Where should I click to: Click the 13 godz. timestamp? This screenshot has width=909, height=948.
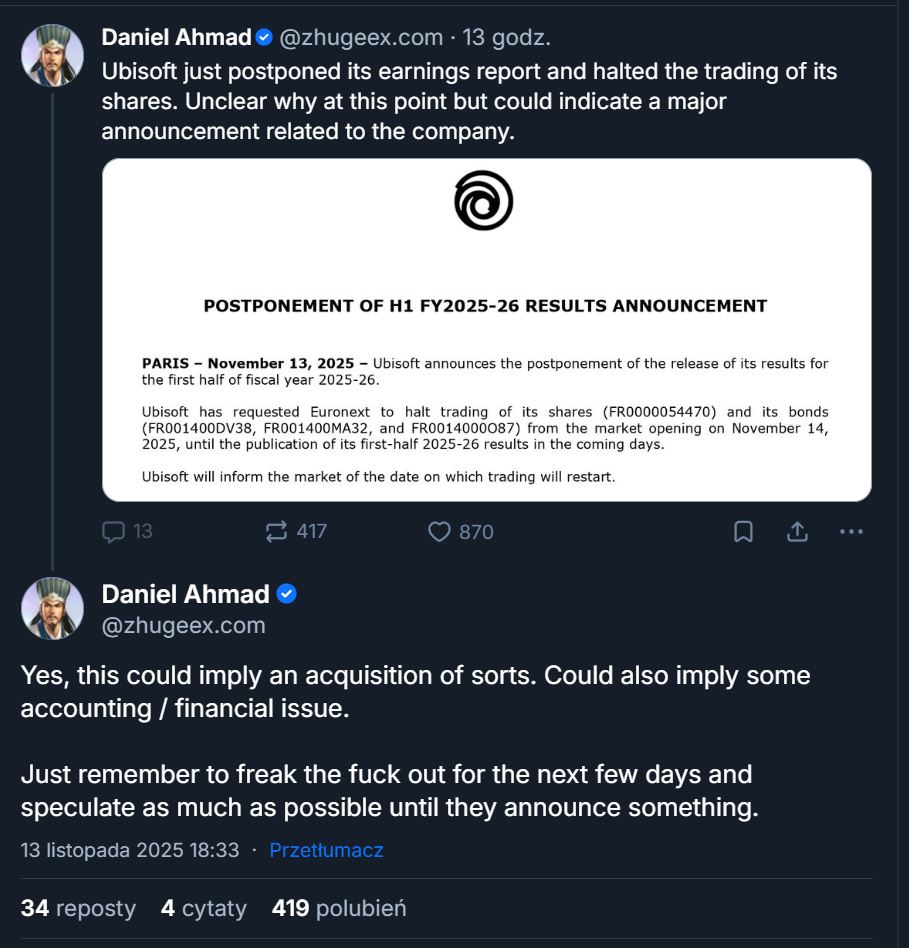506,38
